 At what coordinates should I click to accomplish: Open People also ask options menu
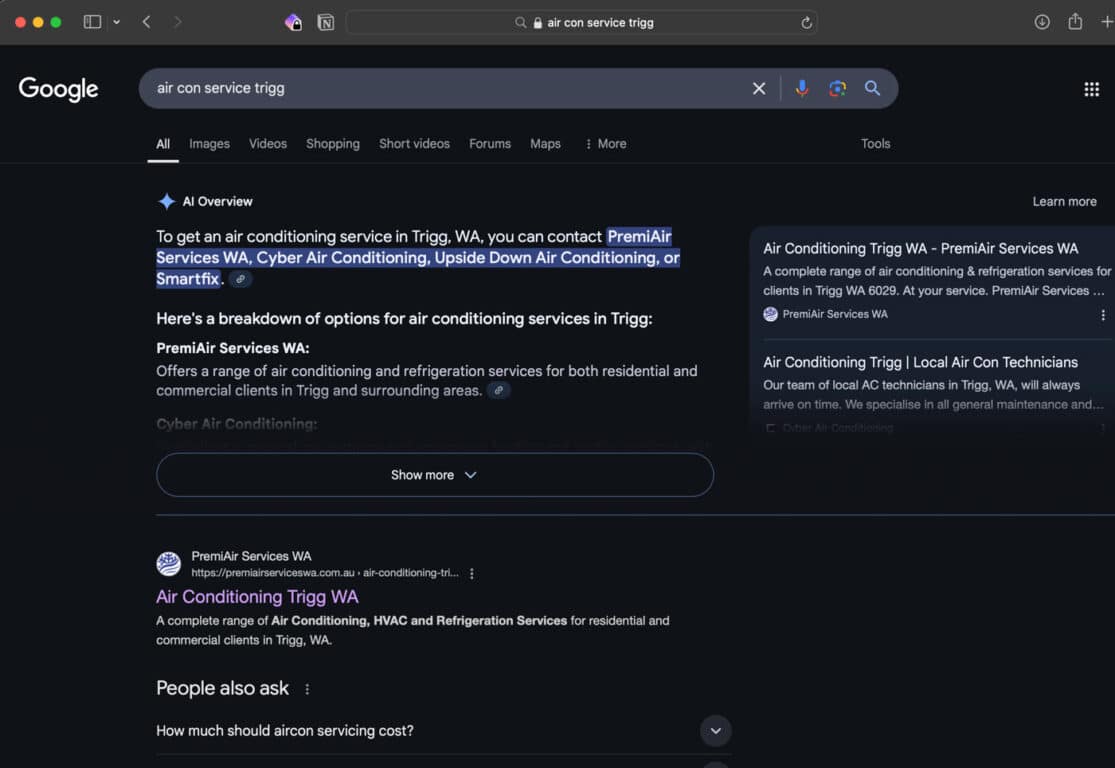point(306,689)
